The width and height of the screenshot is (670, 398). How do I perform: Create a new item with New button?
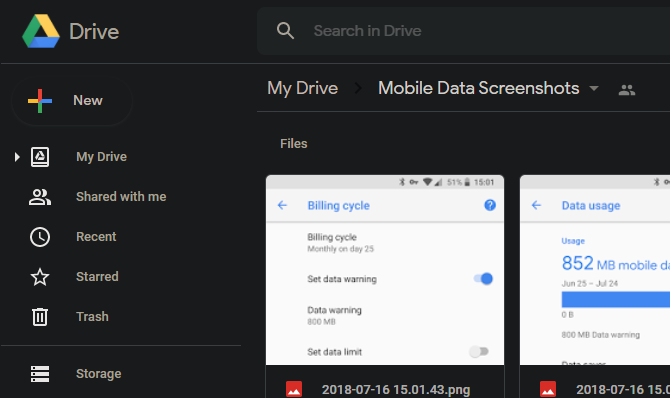[72, 101]
